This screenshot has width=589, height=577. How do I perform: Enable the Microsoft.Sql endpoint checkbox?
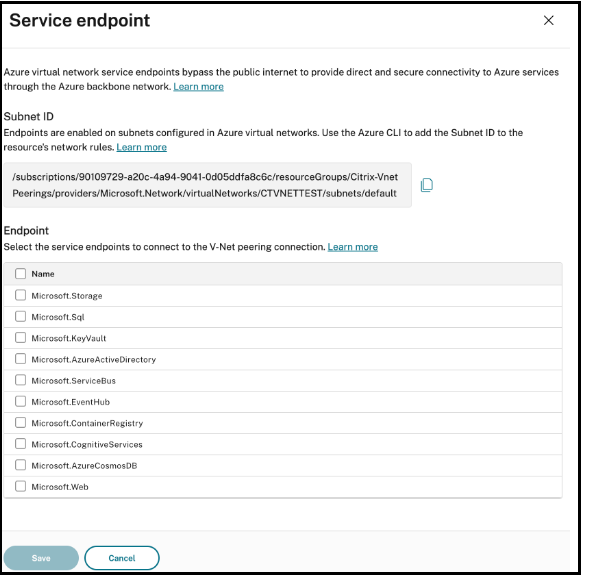coord(20,317)
